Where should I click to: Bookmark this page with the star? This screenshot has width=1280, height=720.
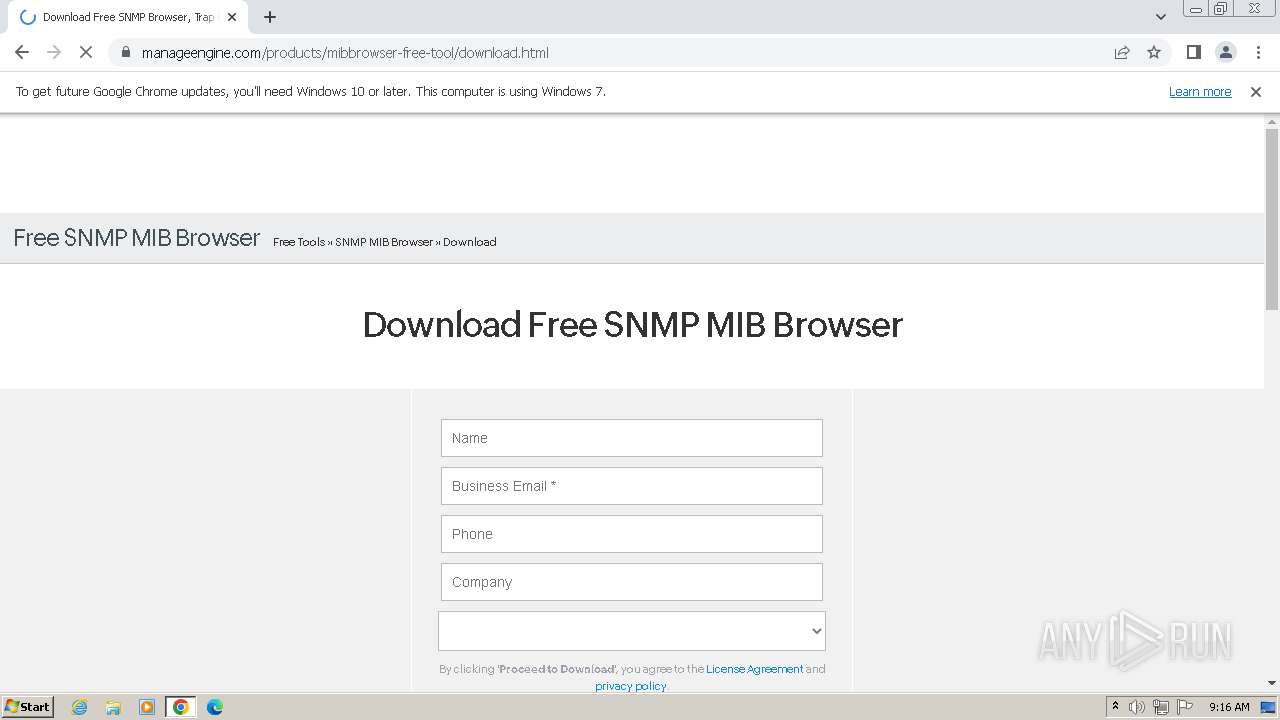click(1154, 52)
